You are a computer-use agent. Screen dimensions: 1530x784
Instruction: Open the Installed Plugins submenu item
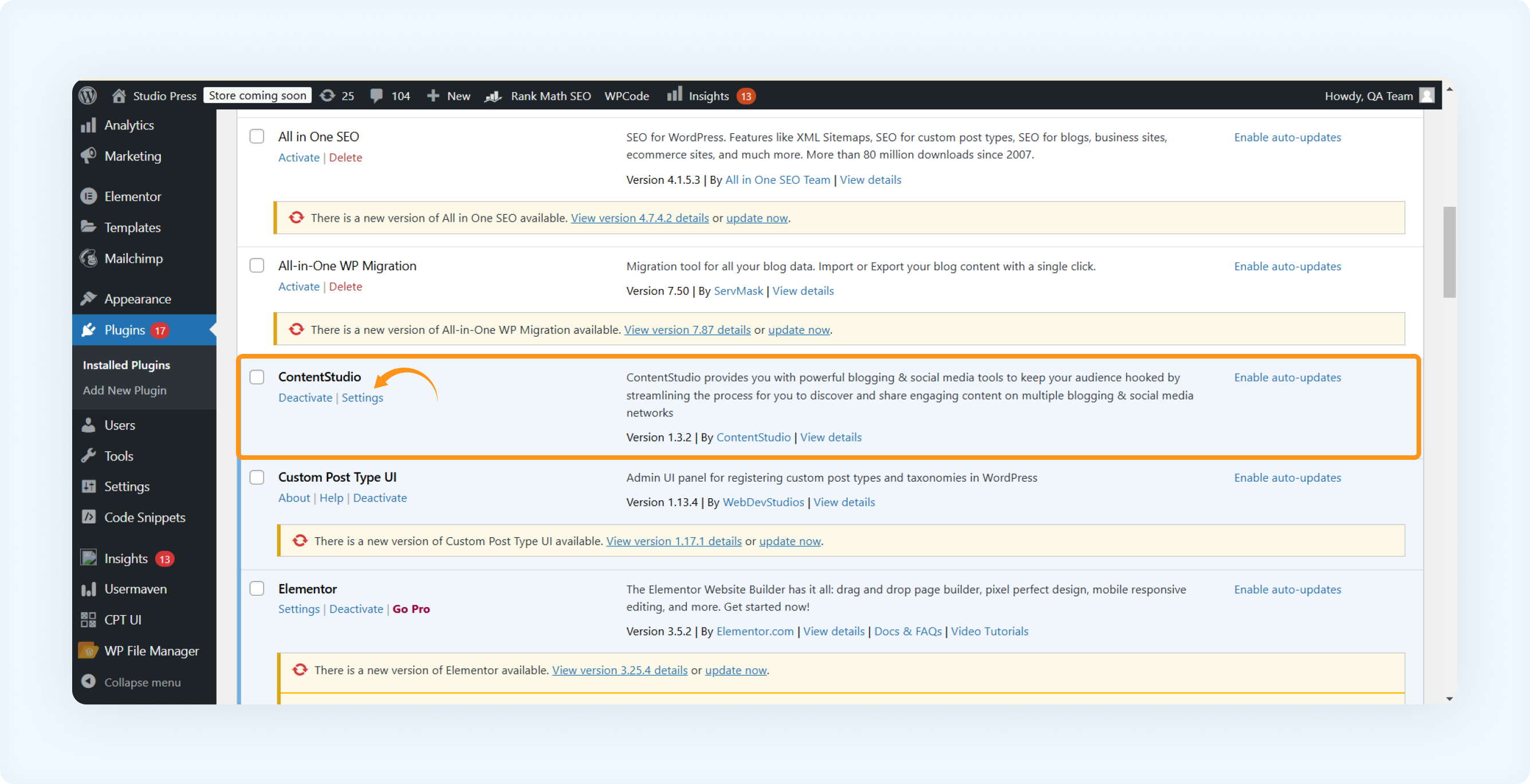[127, 365]
